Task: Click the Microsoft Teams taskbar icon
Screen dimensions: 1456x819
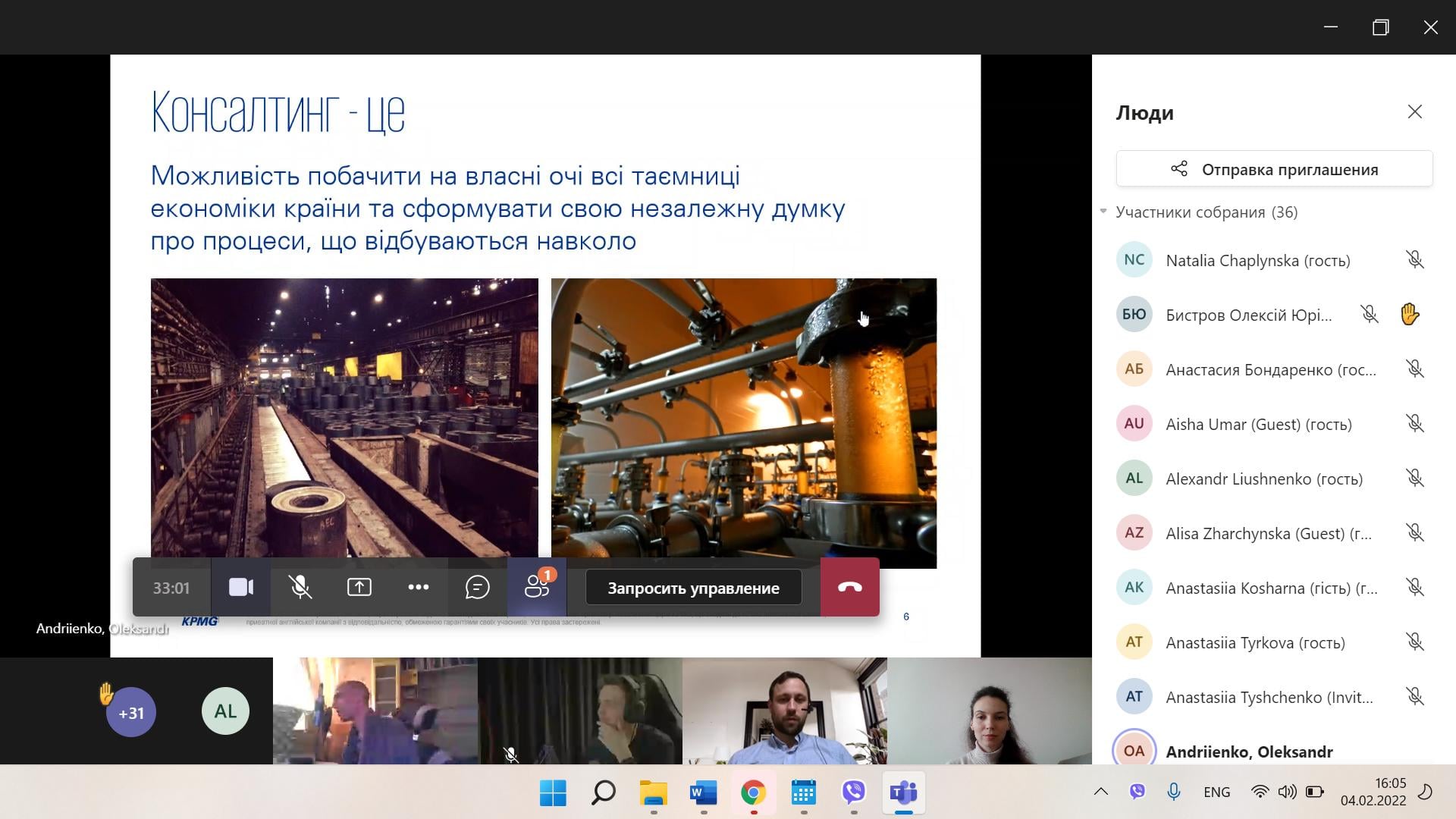Action: click(903, 792)
